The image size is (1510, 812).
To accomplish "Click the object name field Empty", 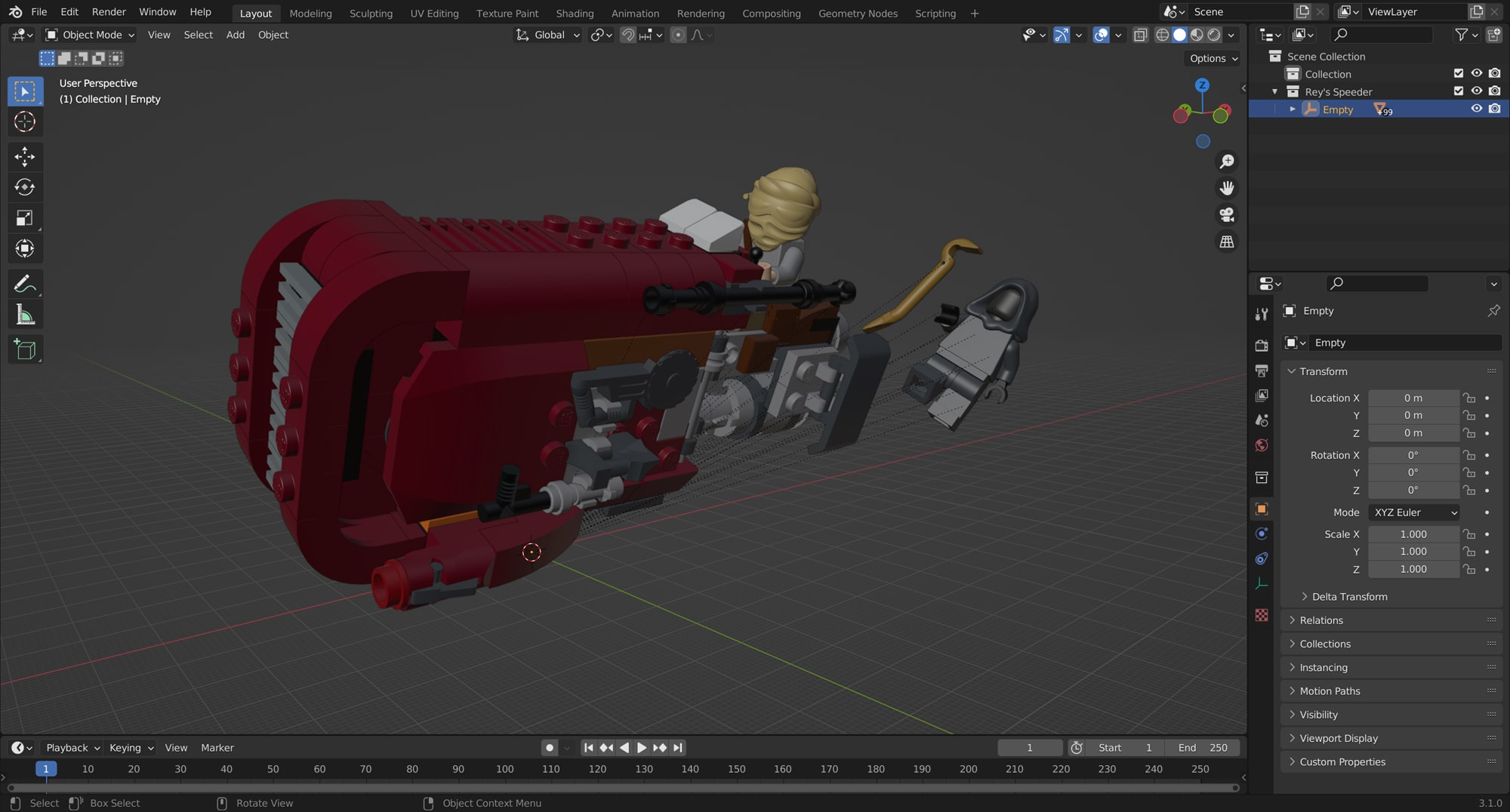I will tap(1404, 343).
